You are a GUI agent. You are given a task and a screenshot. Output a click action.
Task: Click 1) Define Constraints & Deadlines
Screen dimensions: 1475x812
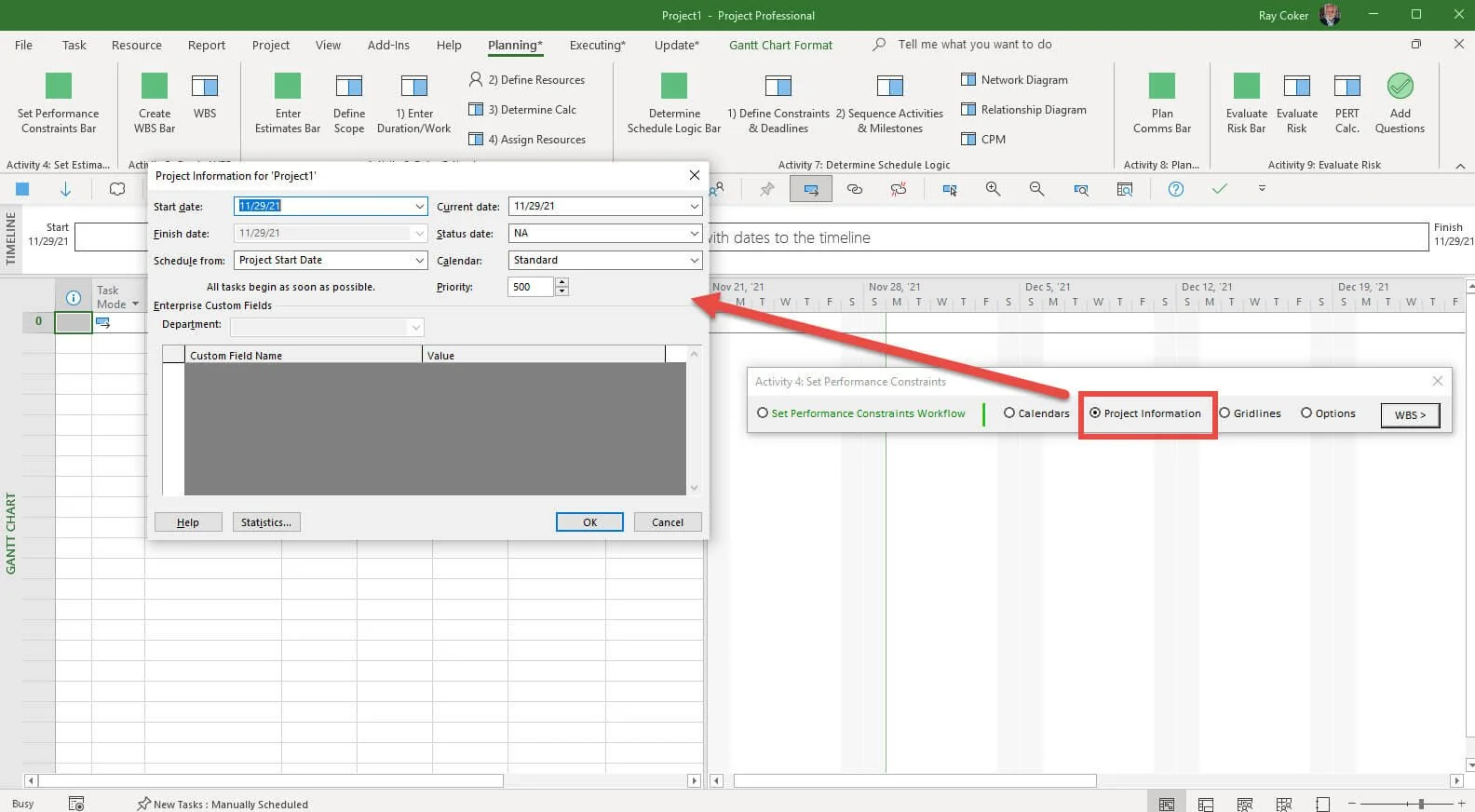778,102
